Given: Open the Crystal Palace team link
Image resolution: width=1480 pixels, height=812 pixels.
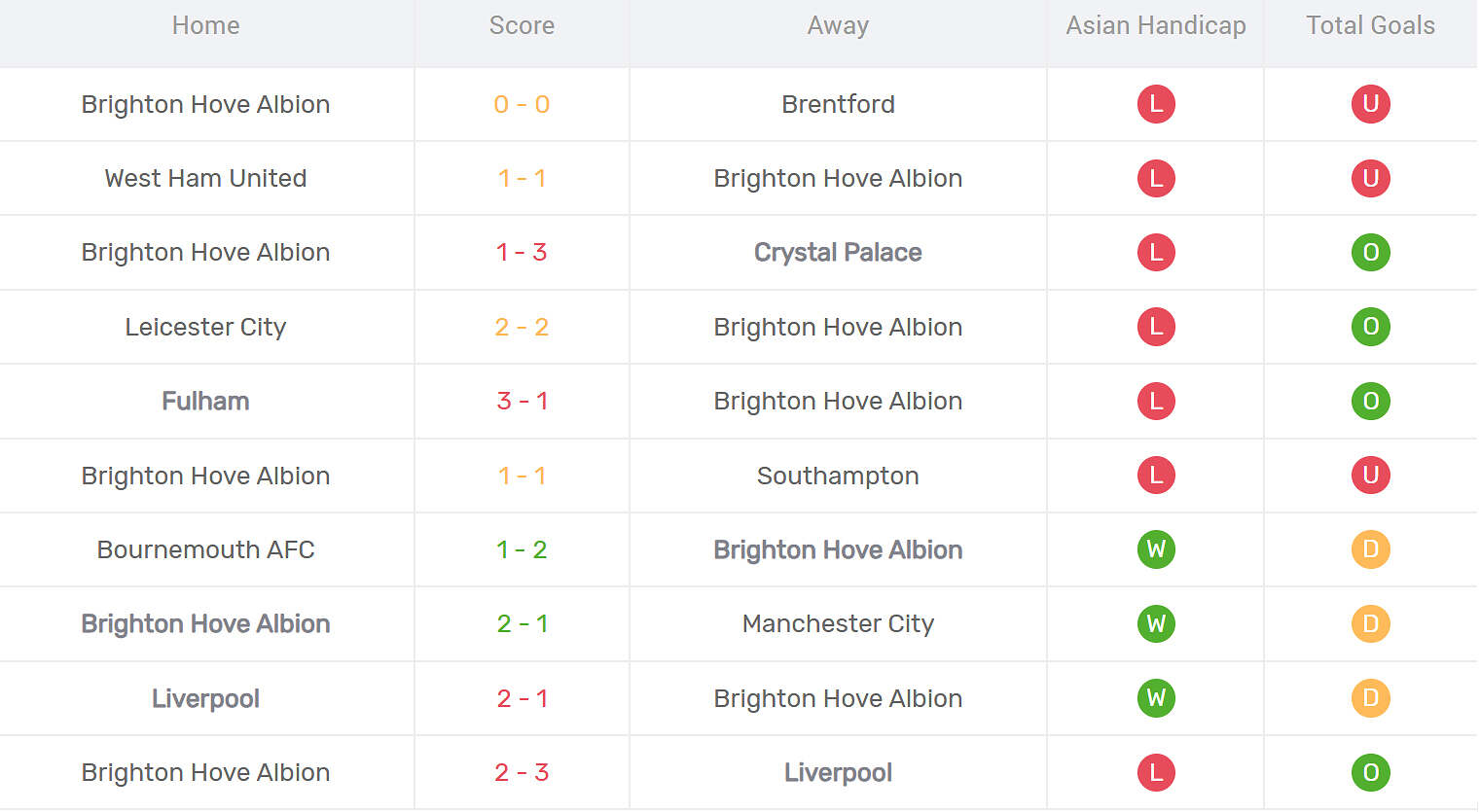Looking at the screenshot, I should tap(838, 253).
